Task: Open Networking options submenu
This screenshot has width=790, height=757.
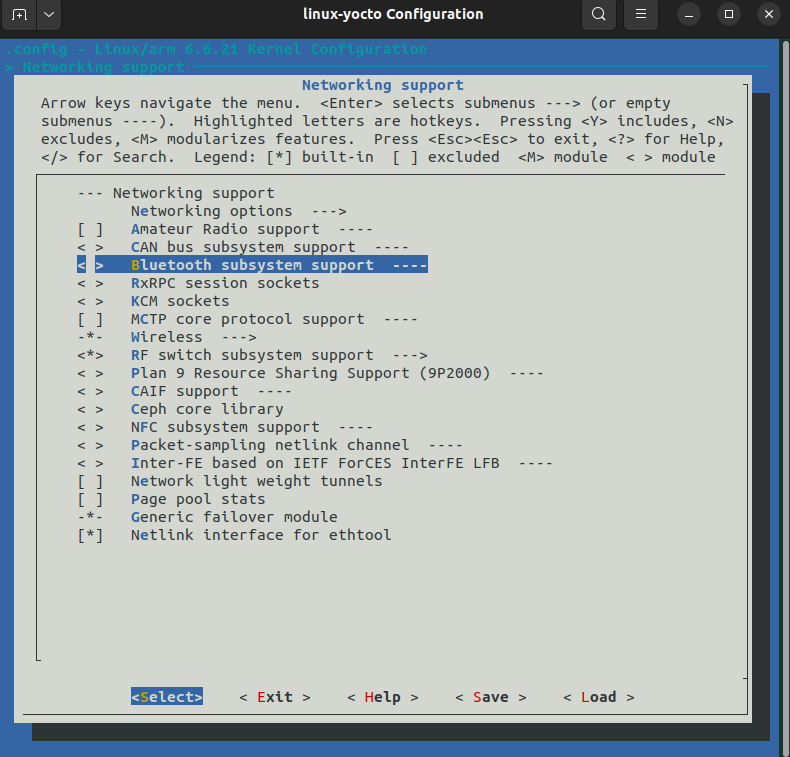Action: tap(237, 211)
